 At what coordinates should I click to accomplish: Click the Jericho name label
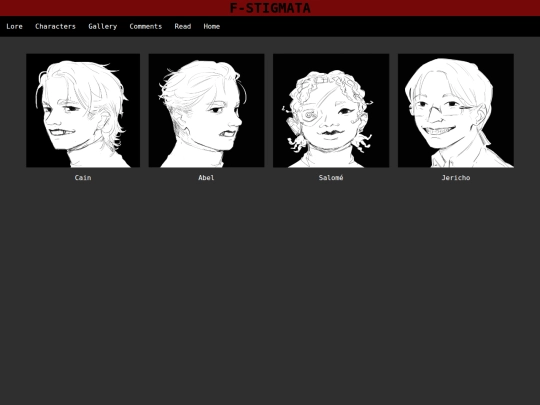point(456,178)
